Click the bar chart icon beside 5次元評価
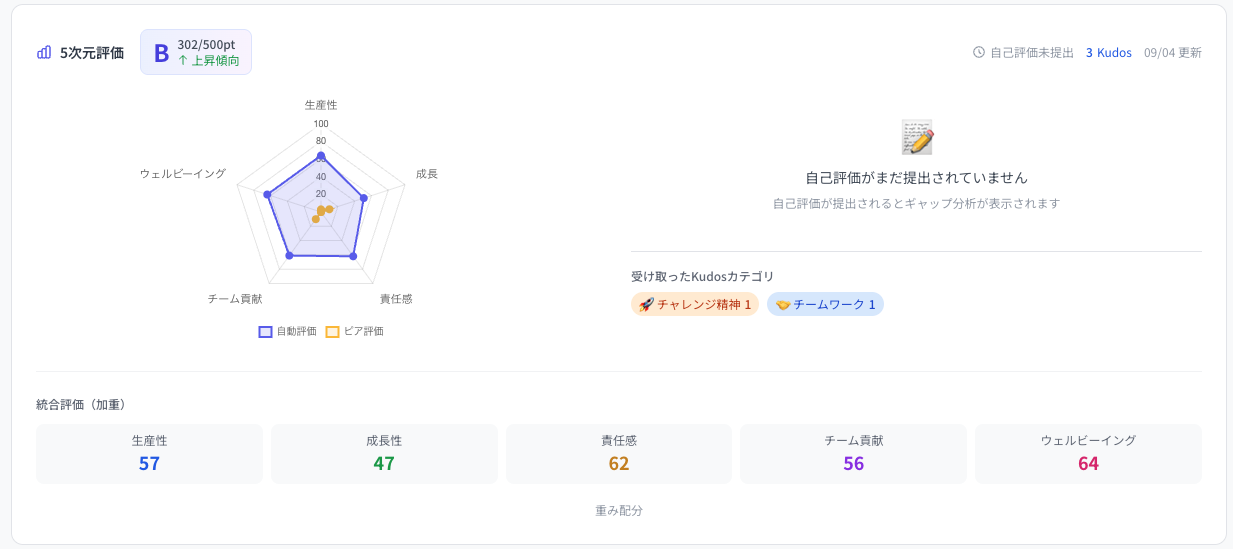This screenshot has width=1233, height=549. pos(44,52)
